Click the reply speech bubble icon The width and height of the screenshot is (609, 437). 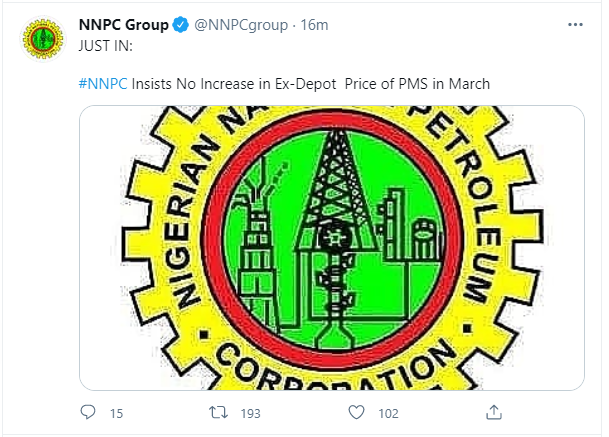(x=88, y=412)
